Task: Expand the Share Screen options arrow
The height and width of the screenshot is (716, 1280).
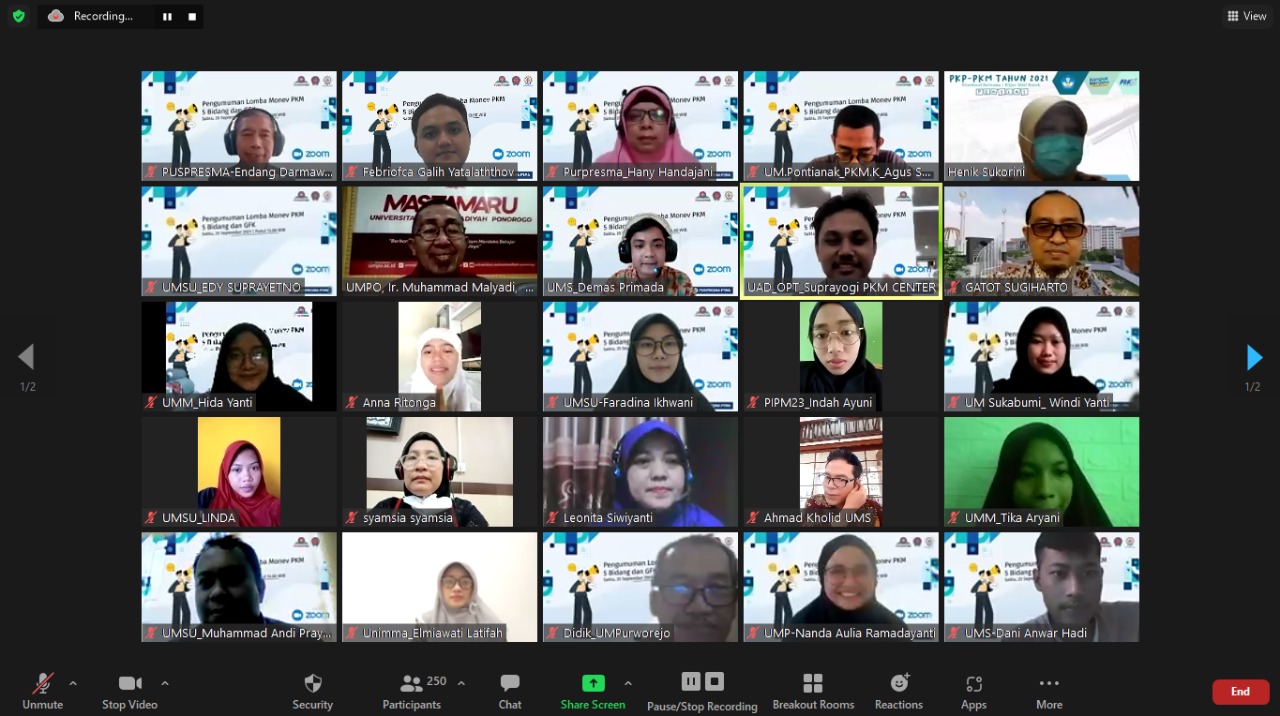Action: (628, 683)
